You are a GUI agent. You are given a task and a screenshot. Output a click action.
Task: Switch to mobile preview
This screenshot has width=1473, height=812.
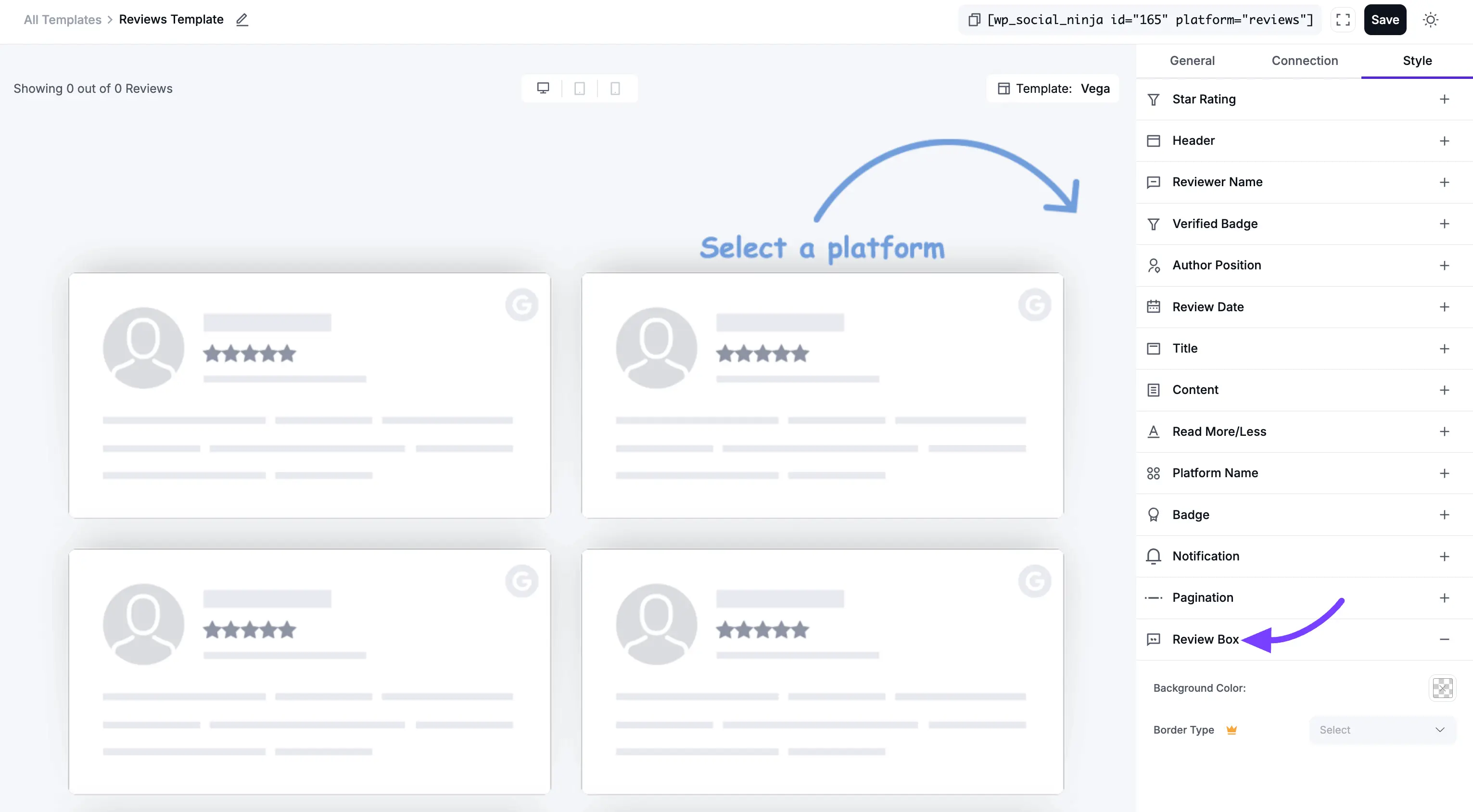pos(615,88)
